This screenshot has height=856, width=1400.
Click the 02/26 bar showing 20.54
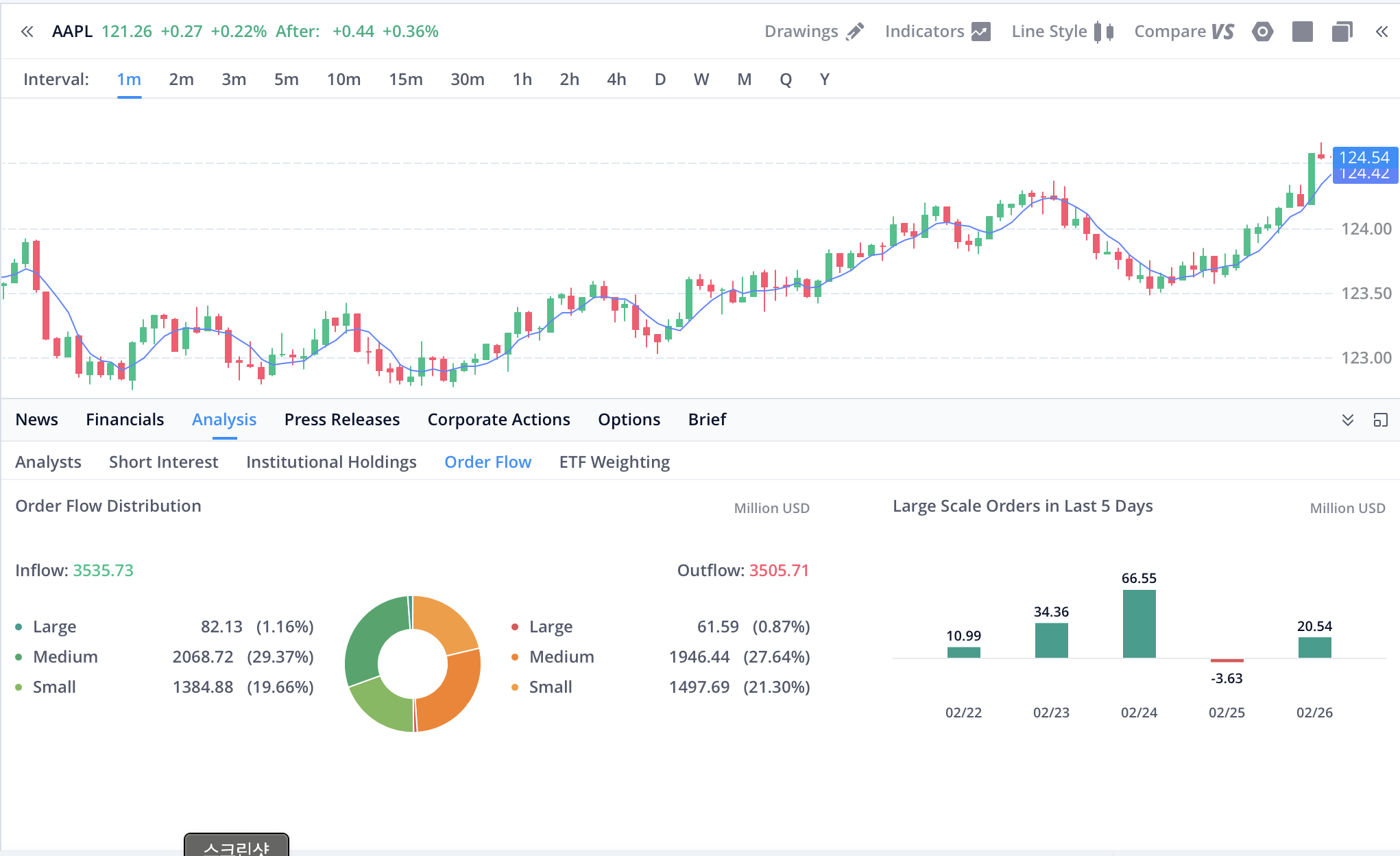(1314, 647)
